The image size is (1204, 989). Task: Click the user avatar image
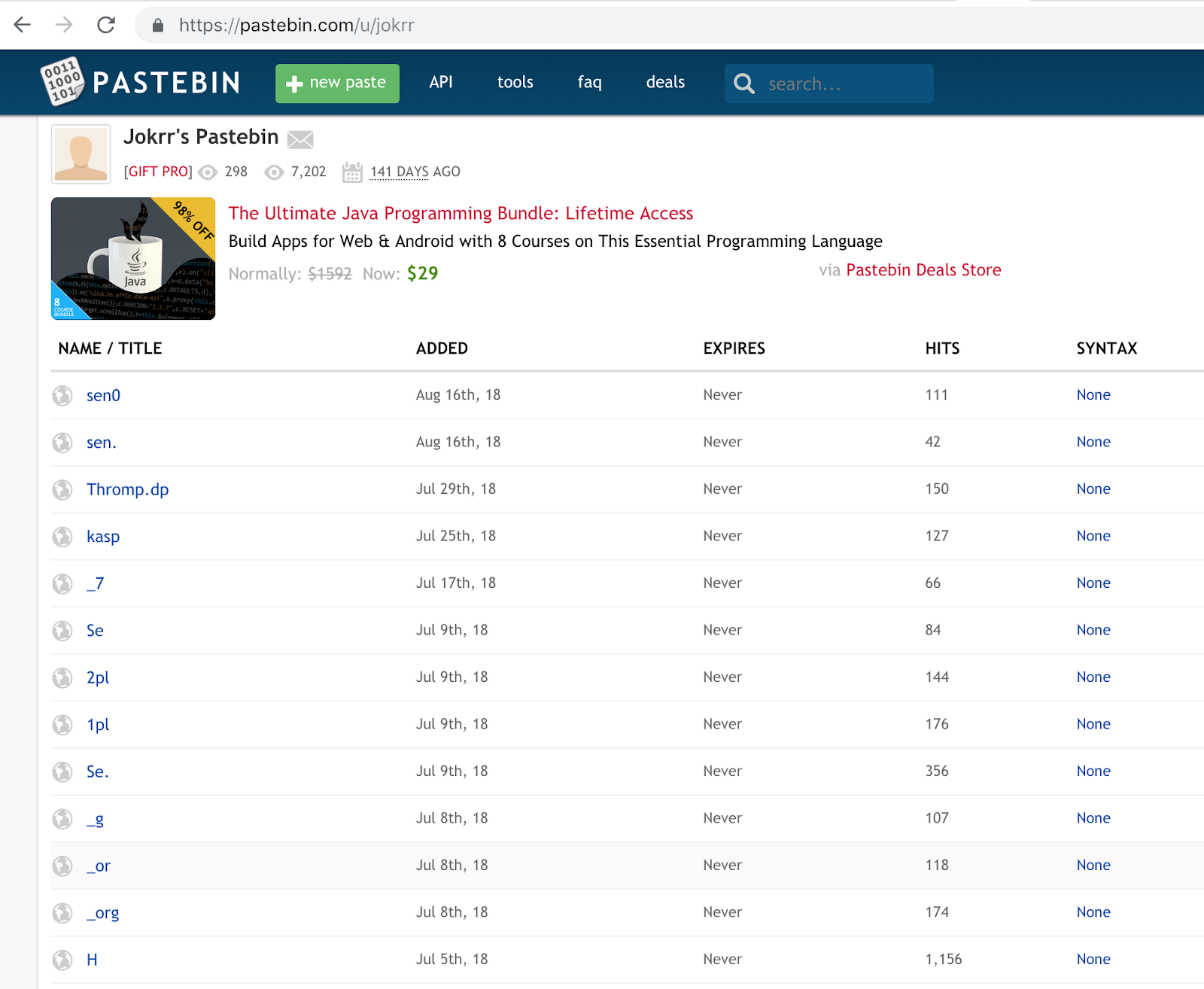[81, 154]
